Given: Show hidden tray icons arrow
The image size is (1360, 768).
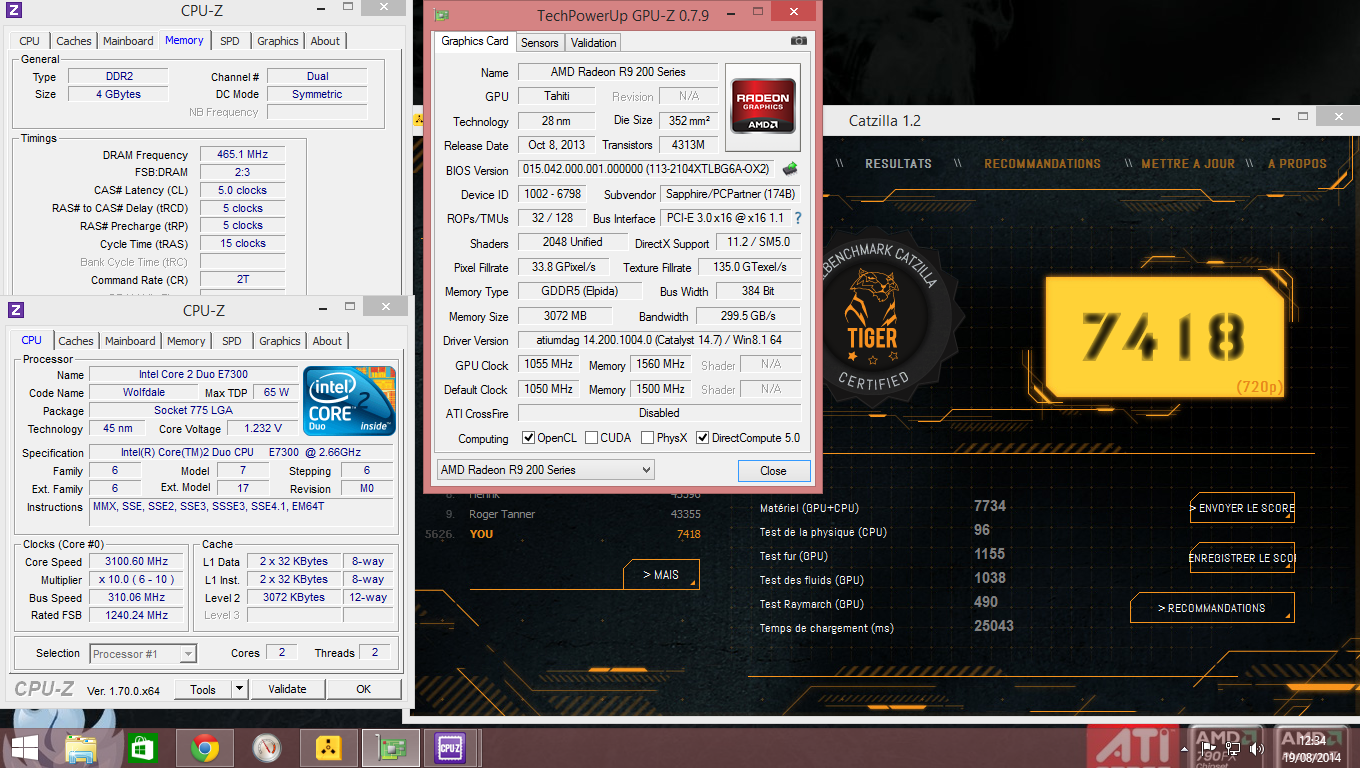Looking at the screenshot, I should (1187, 747).
